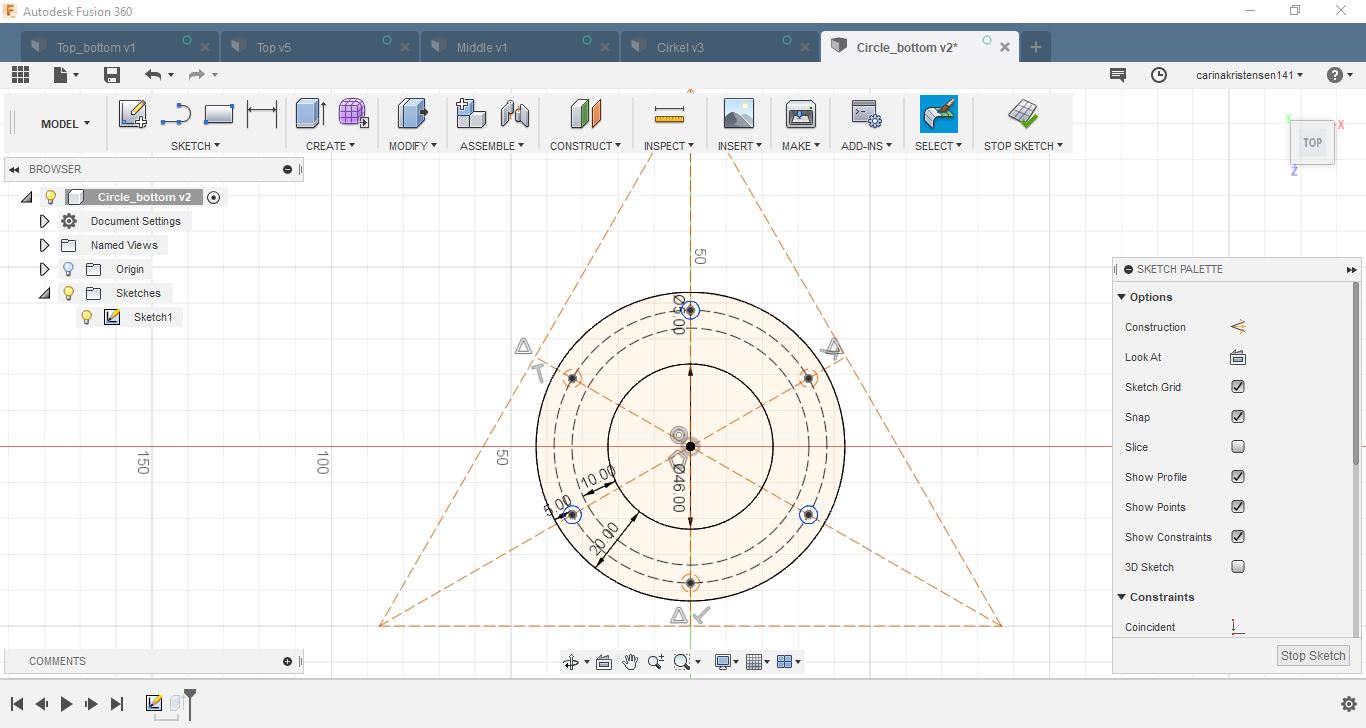Image resolution: width=1366 pixels, height=728 pixels.
Task: Click the Zoom Window magnifier icon
Action: tap(682, 662)
